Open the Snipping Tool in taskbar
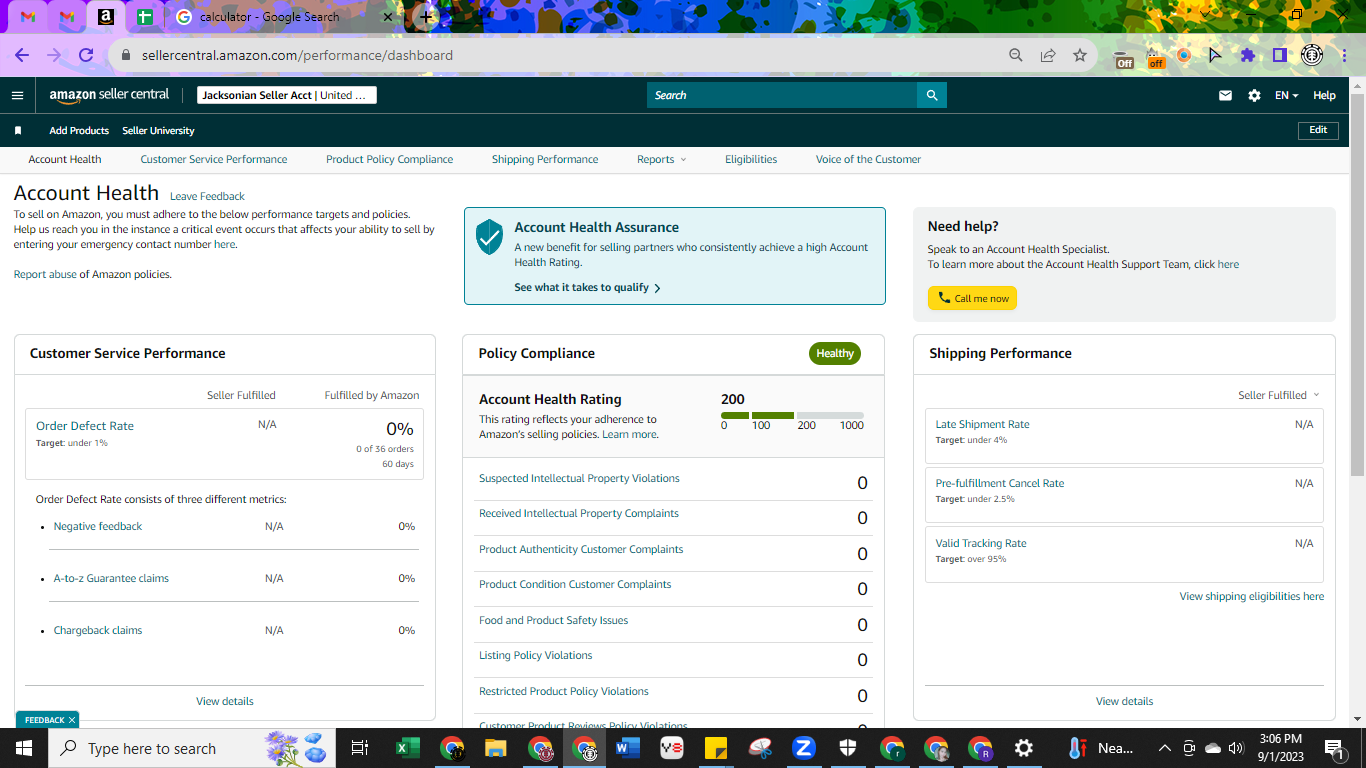1366x768 pixels. point(760,748)
